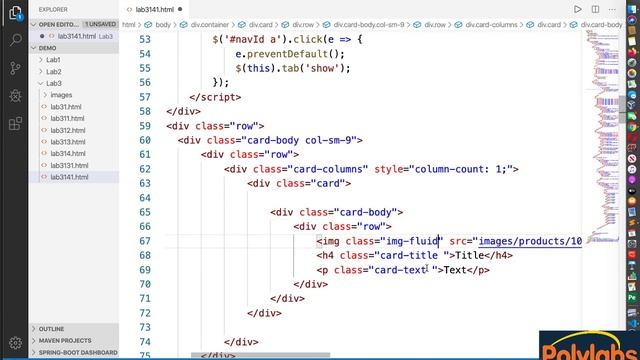Screen dimensions: 640x360
Task: Click 'img-fluid' class value on line 67
Action: click(412, 241)
